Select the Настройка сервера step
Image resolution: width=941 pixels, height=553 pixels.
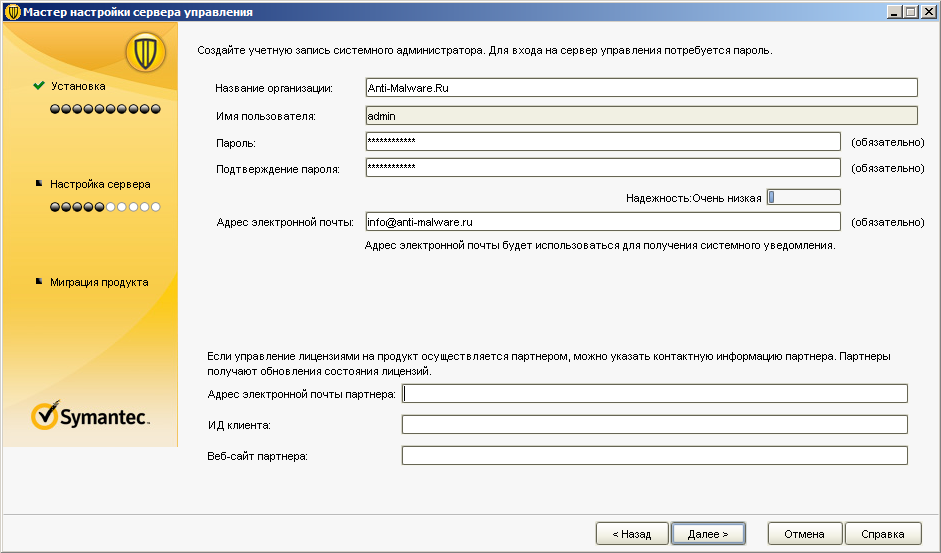click(x=100, y=184)
